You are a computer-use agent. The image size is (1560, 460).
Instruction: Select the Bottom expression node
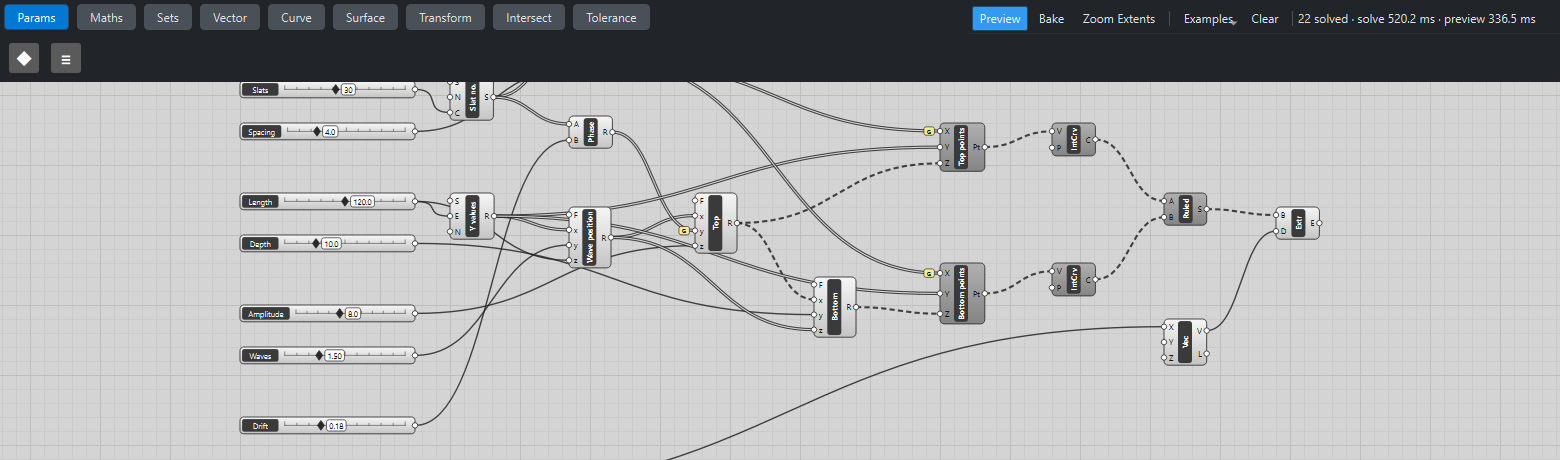click(835, 307)
